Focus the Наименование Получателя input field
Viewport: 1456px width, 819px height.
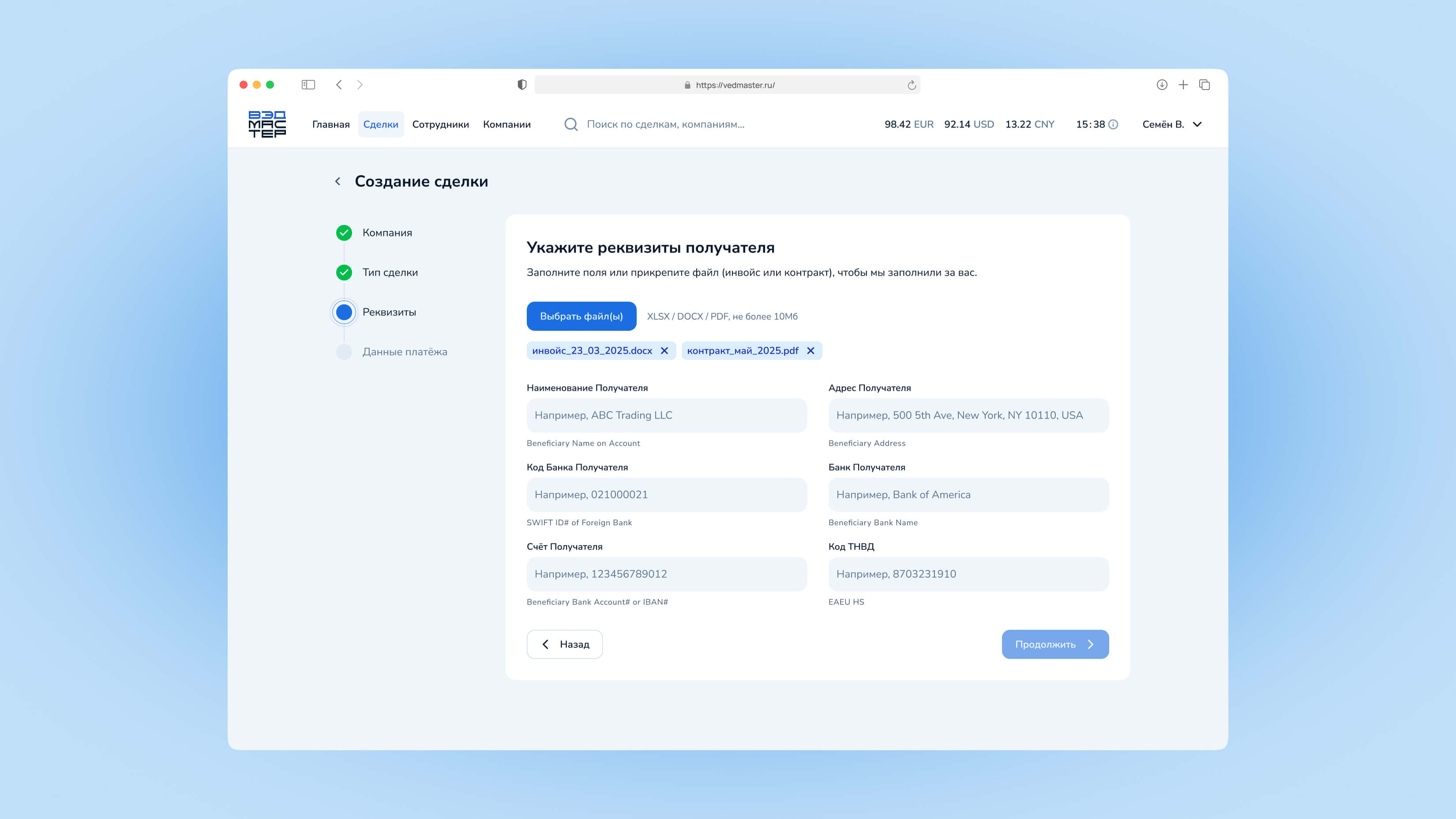pos(666,415)
